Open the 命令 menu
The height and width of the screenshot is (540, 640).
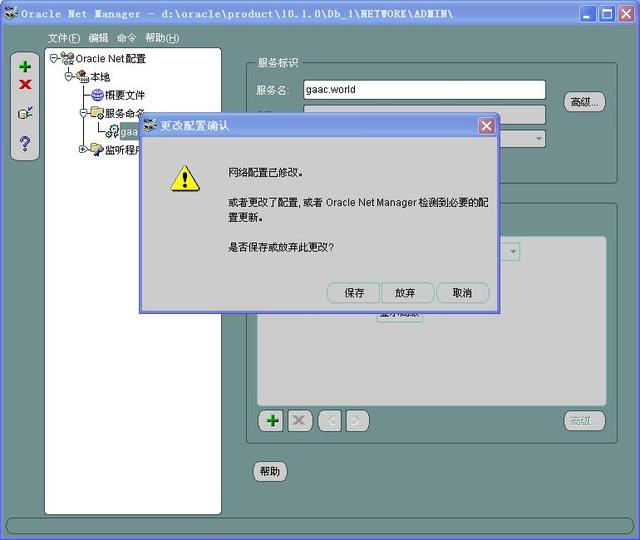[126, 38]
